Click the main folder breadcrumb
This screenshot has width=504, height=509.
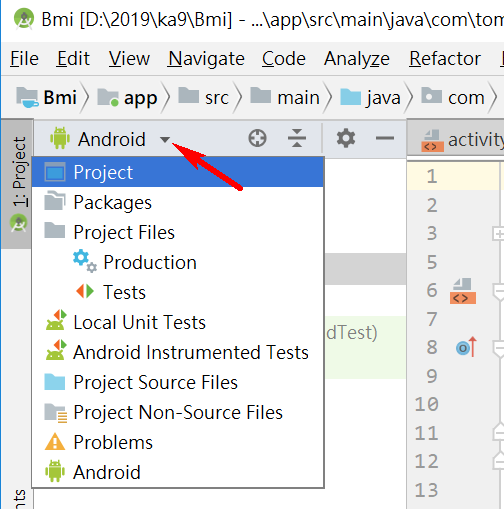pyautogui.click(x=285, y=98)
